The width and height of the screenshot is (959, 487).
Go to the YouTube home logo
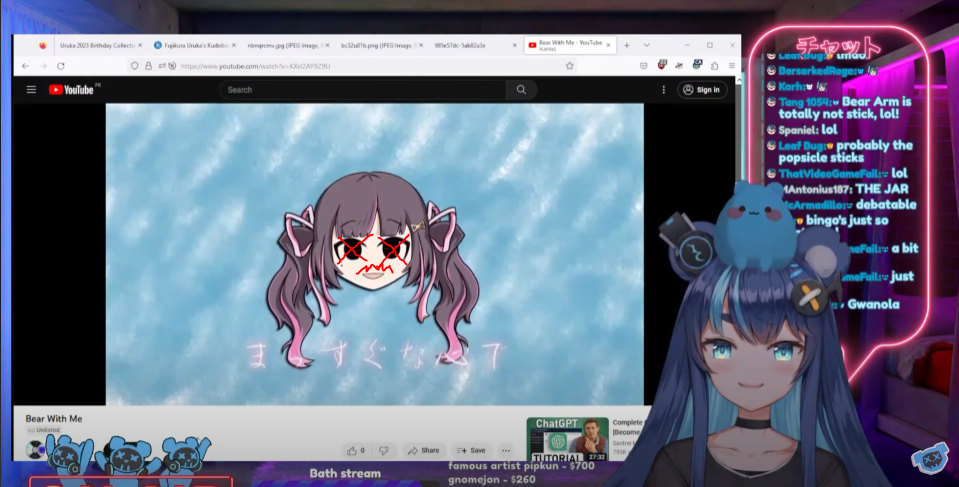72,90
